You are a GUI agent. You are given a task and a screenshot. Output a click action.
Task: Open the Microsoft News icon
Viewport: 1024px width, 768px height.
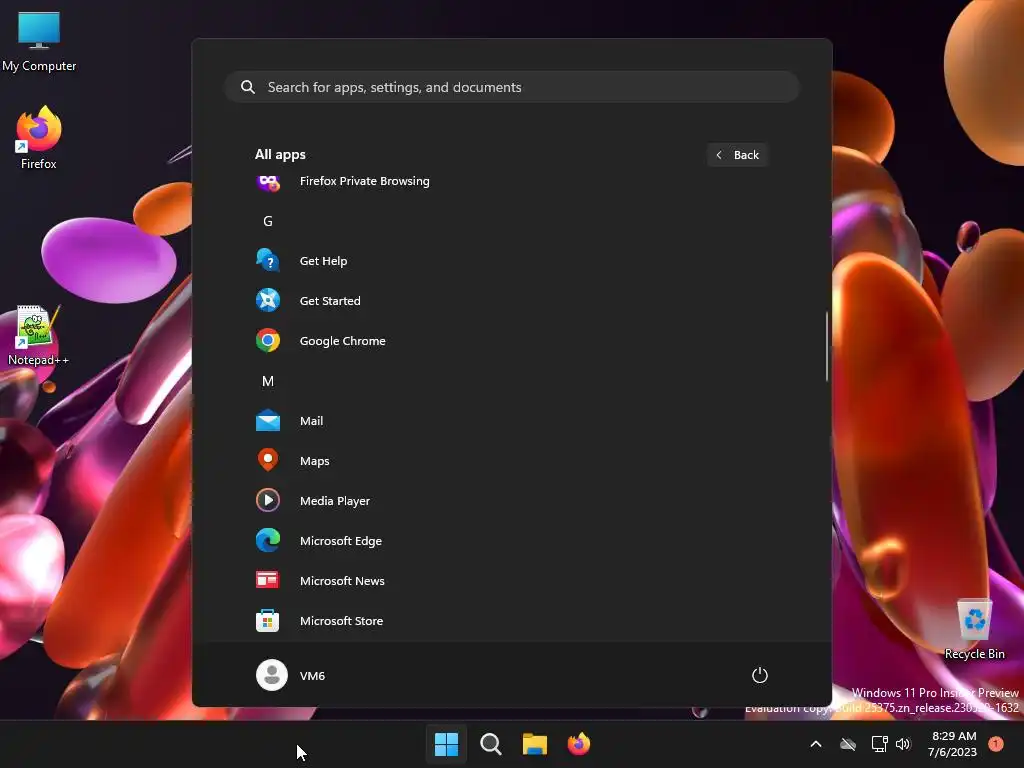(x=268, y=580)
